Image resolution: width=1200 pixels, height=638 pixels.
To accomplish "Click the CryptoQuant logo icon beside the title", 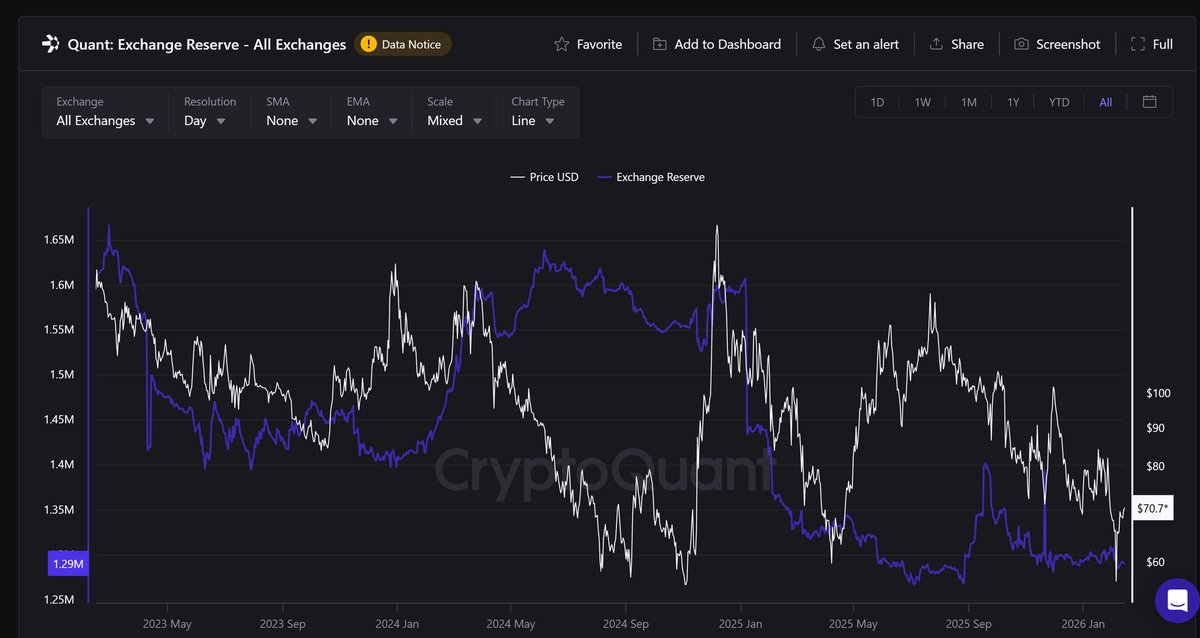I will (50, 44).
